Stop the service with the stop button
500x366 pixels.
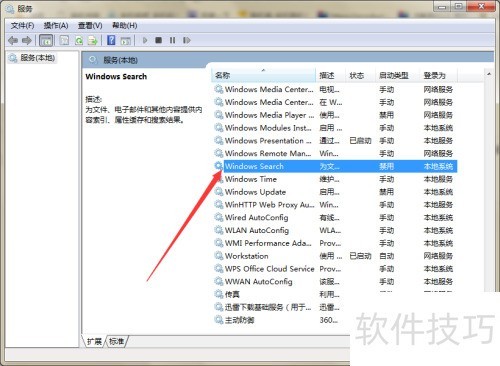pyautogui.click(x=159, y=40)
